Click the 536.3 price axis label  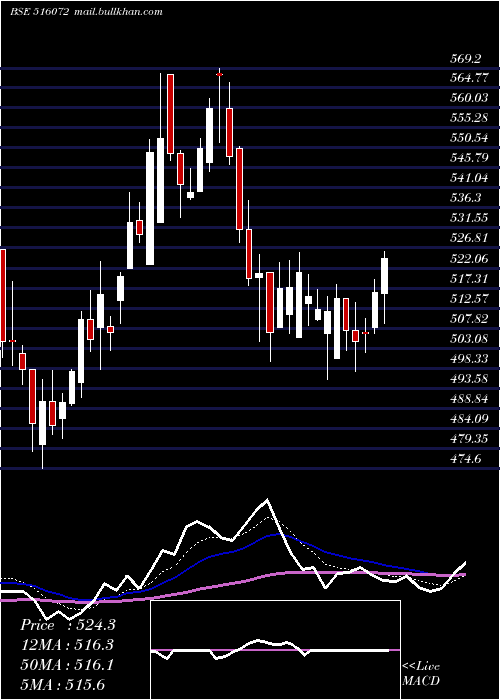point(466,198)
